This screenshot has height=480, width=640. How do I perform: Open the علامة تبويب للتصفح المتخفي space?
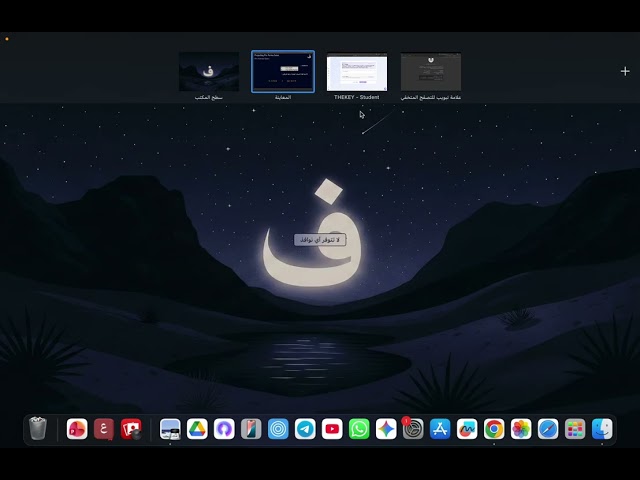coord(431,72)
